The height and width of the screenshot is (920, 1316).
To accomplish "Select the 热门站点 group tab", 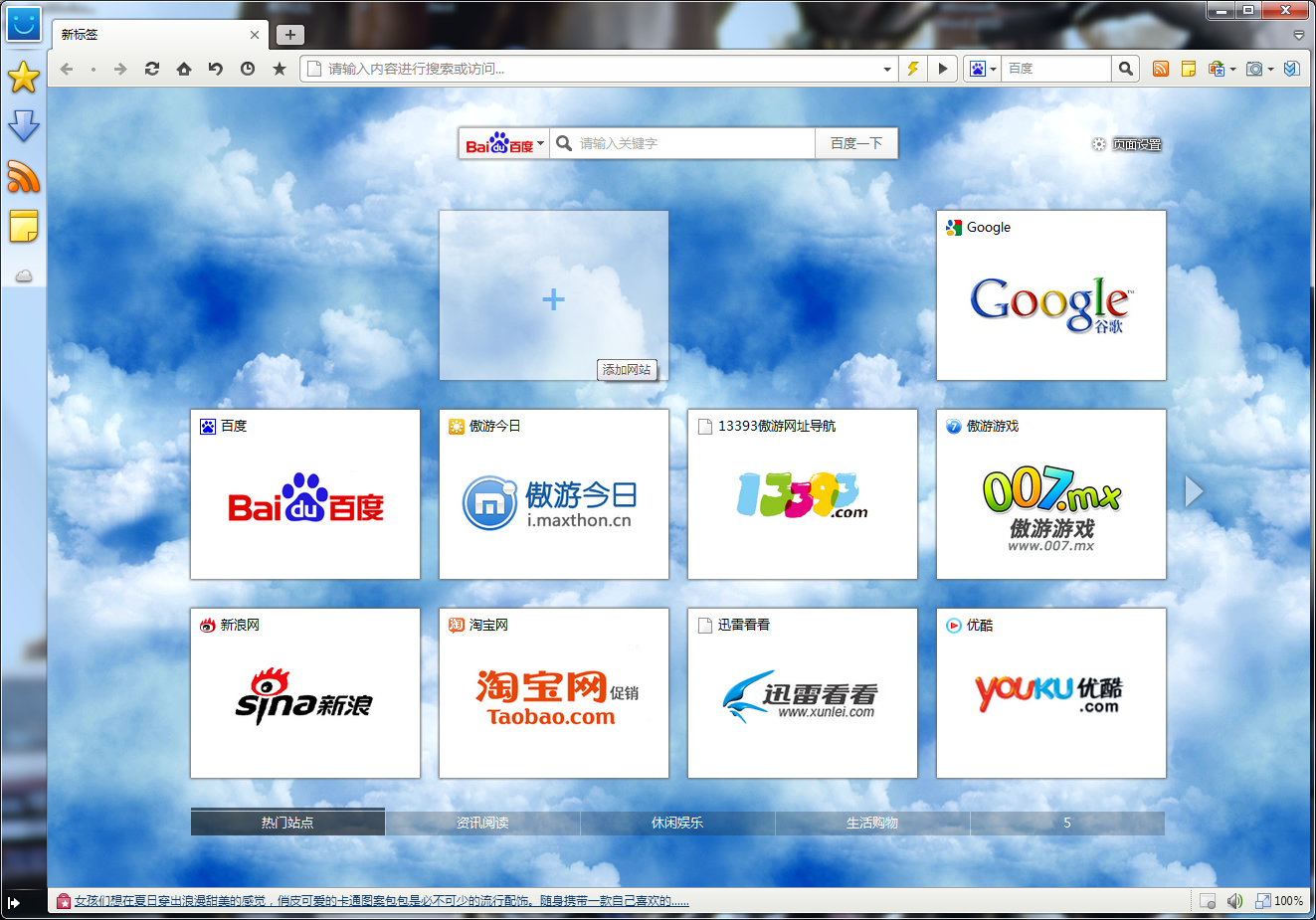I will click(287, 823).
